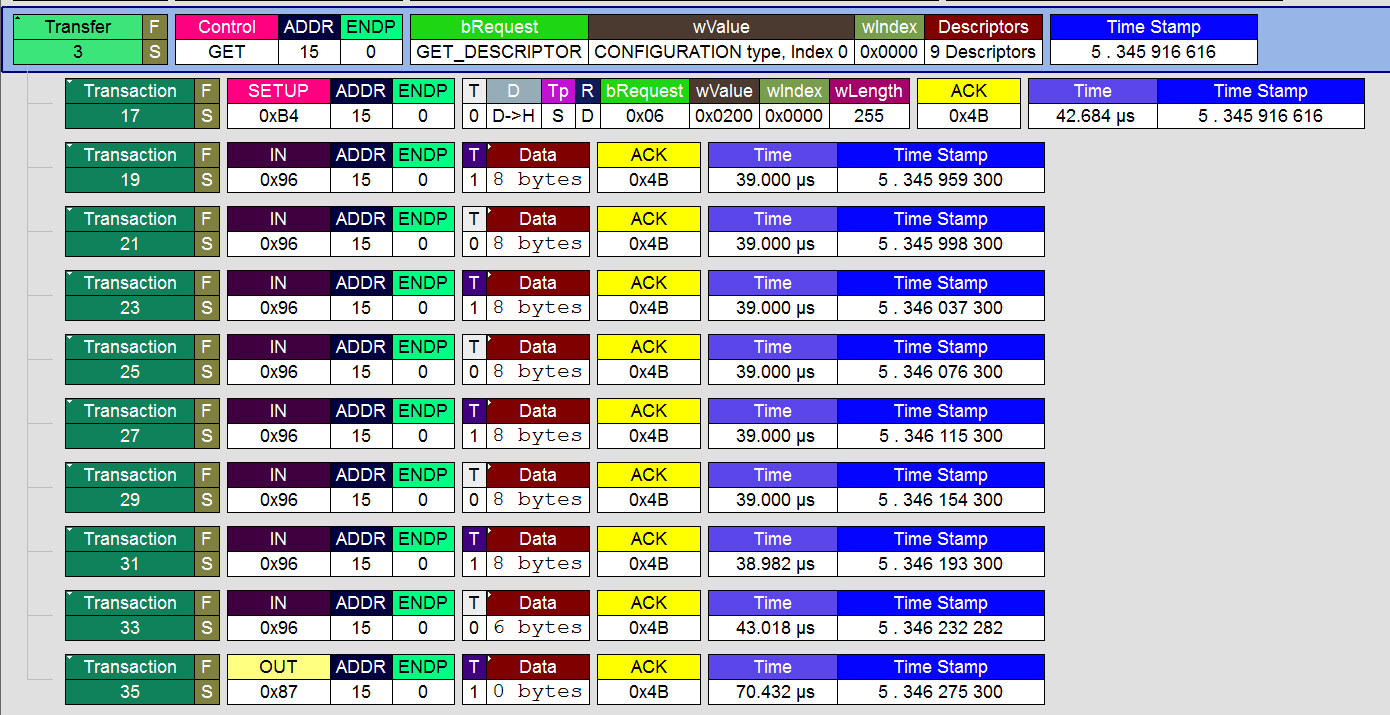Click Time Stamp 5.346 275 300
This screenshot has width=1390, height=715.
tap(941, 679)
